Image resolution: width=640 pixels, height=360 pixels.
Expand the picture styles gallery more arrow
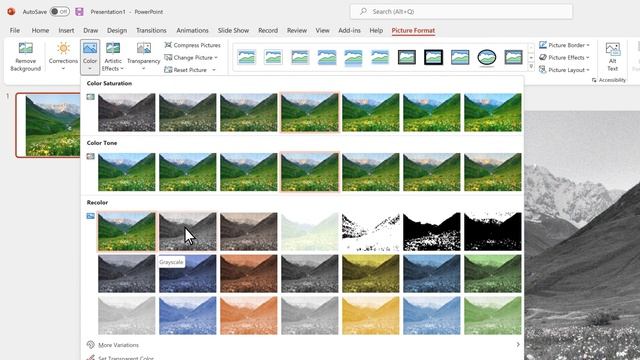tap(531, 67)
